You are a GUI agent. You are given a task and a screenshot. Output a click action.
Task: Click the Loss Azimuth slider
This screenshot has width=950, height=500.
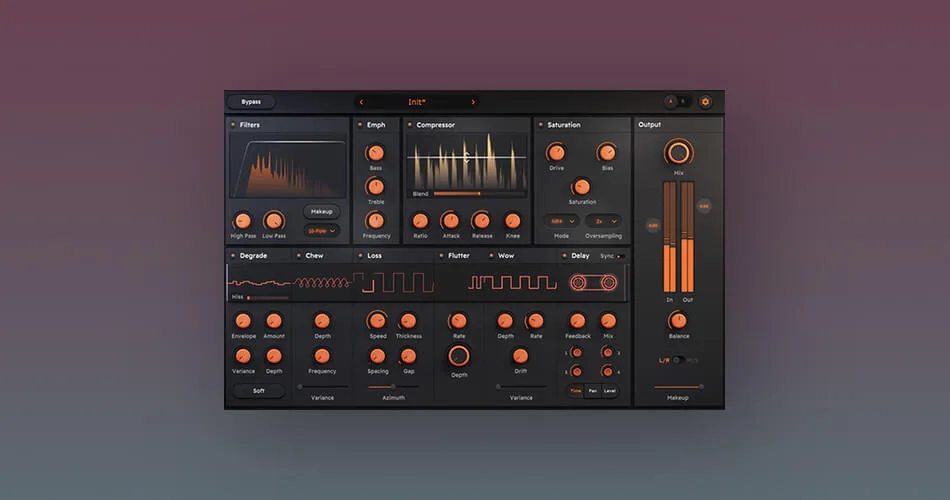click(393, 387)
